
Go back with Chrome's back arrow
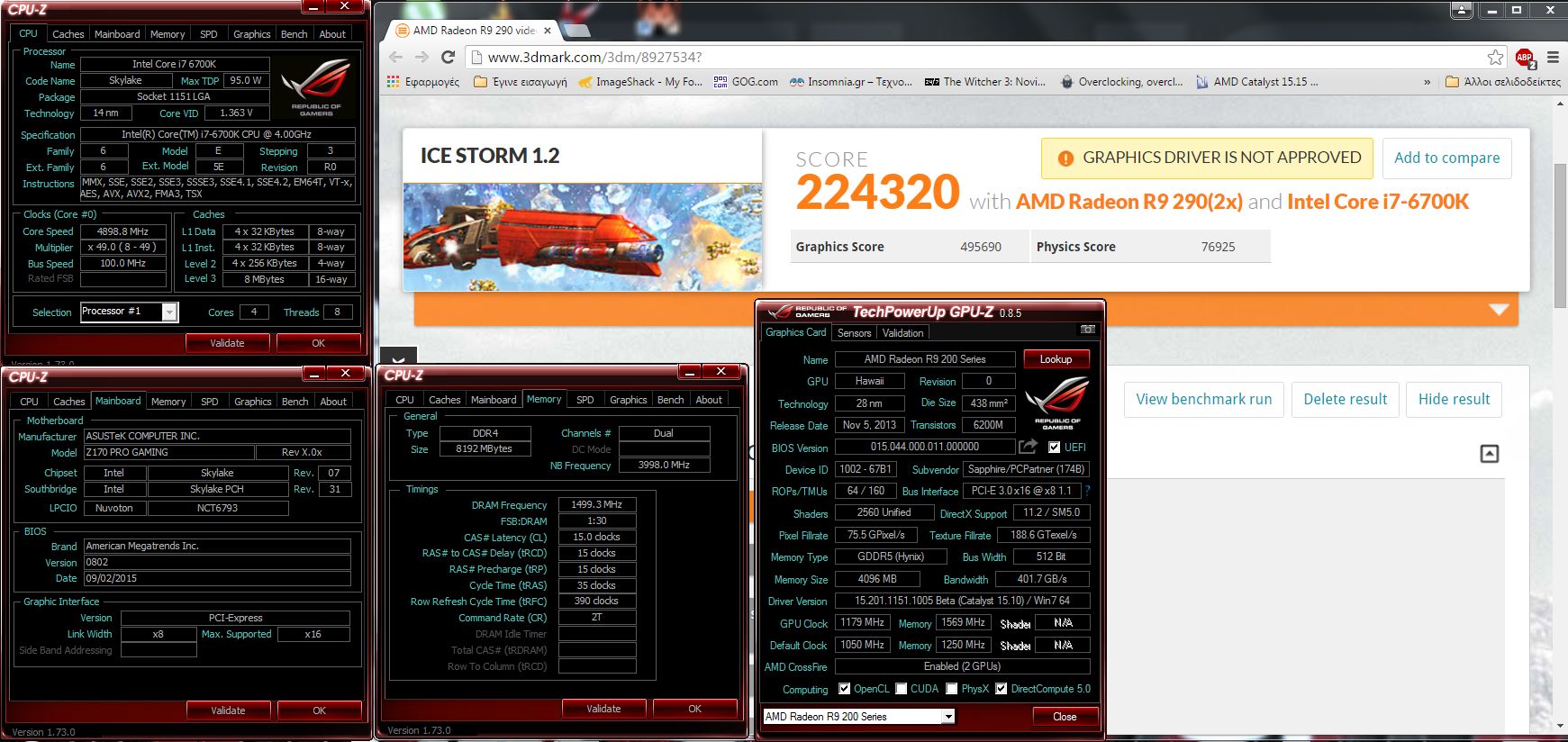point(396,57)
